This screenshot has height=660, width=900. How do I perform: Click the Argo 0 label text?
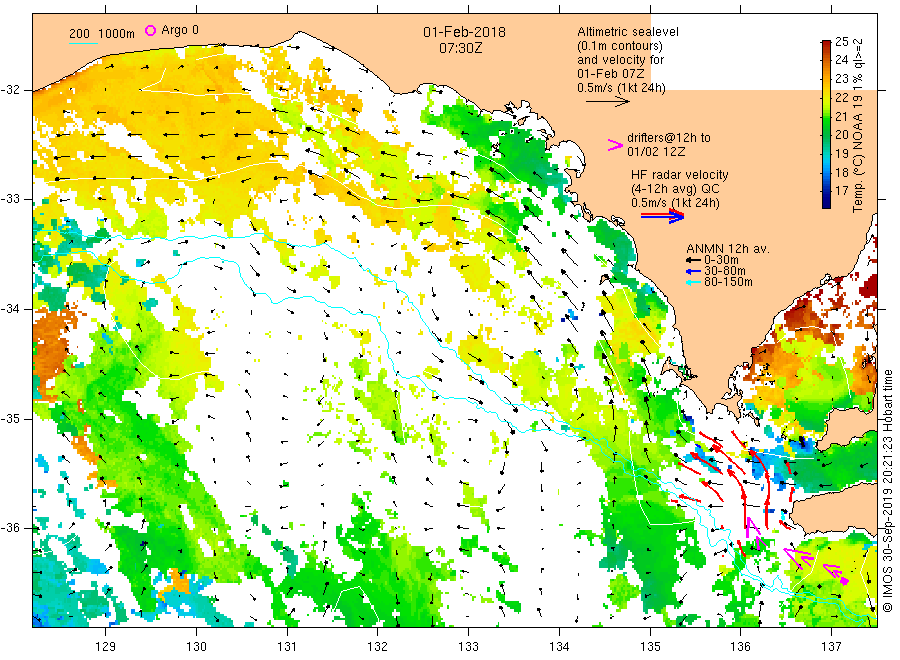(180, 30)
